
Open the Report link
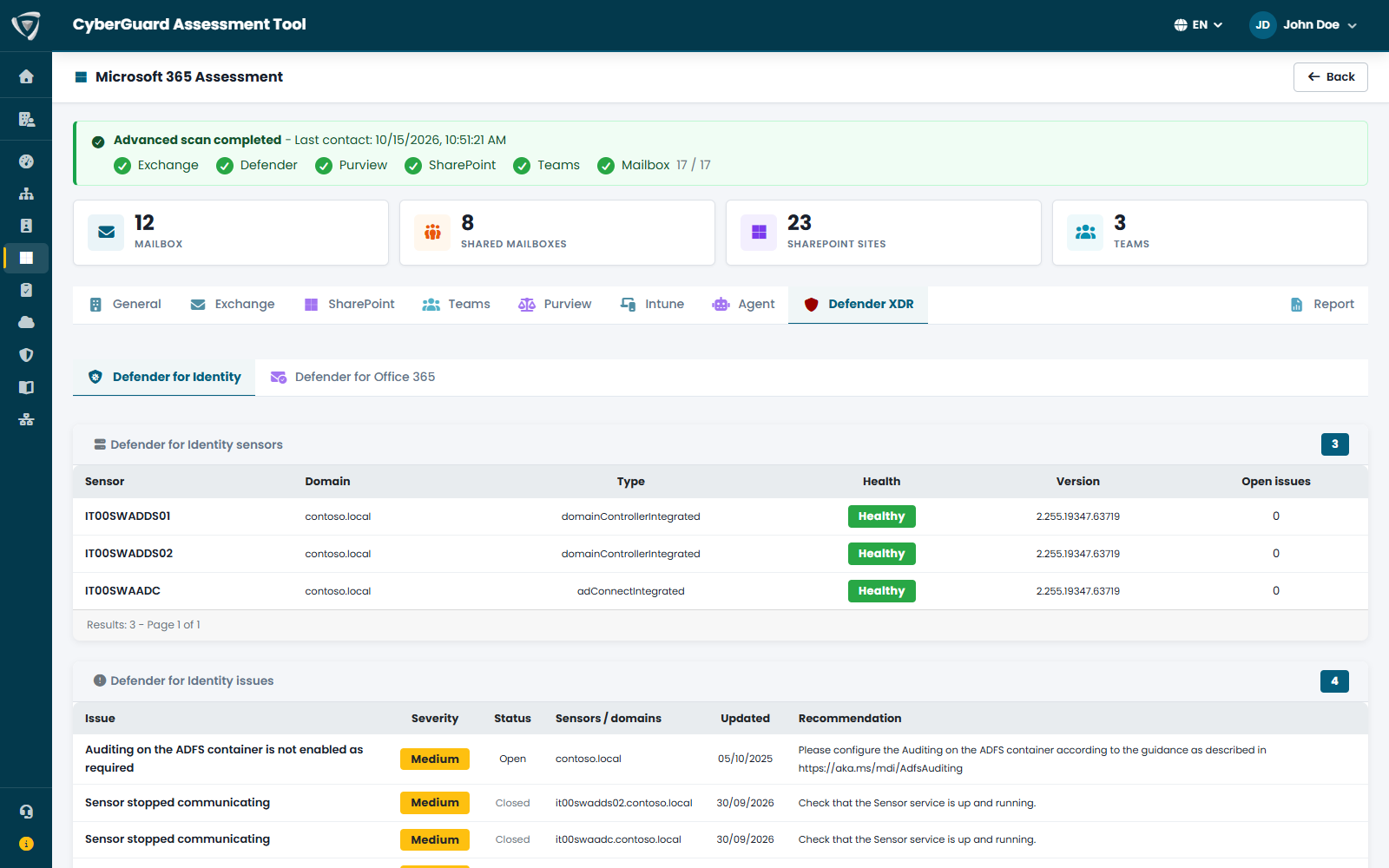(x=1322, y=305)
